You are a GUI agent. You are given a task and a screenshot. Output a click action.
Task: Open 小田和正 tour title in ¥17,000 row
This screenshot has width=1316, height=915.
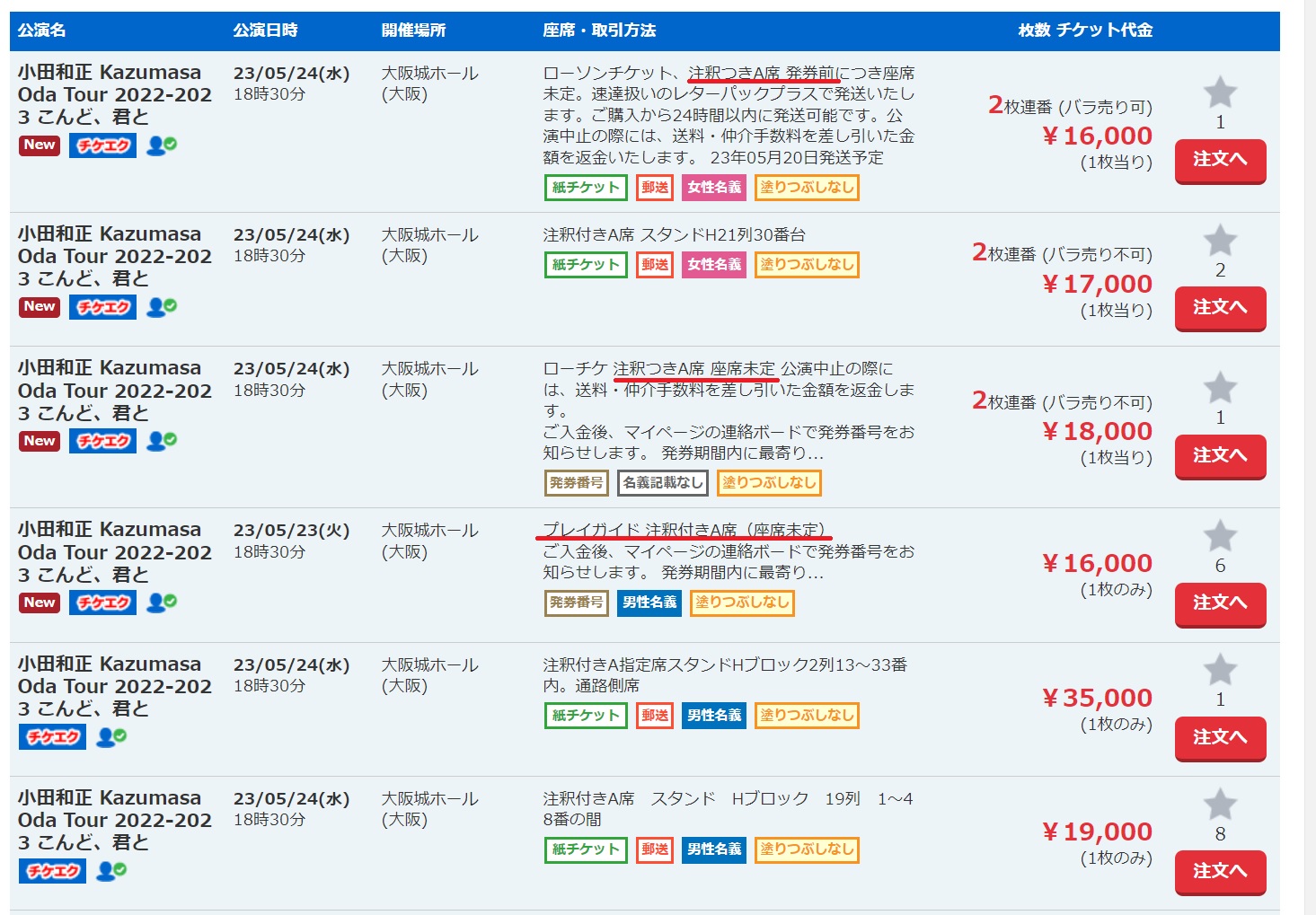(115, 256)
